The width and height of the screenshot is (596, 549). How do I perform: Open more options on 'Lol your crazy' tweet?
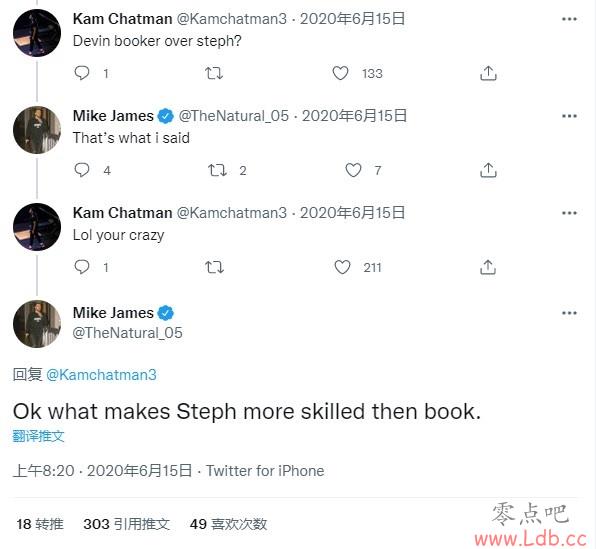[569, 213]
